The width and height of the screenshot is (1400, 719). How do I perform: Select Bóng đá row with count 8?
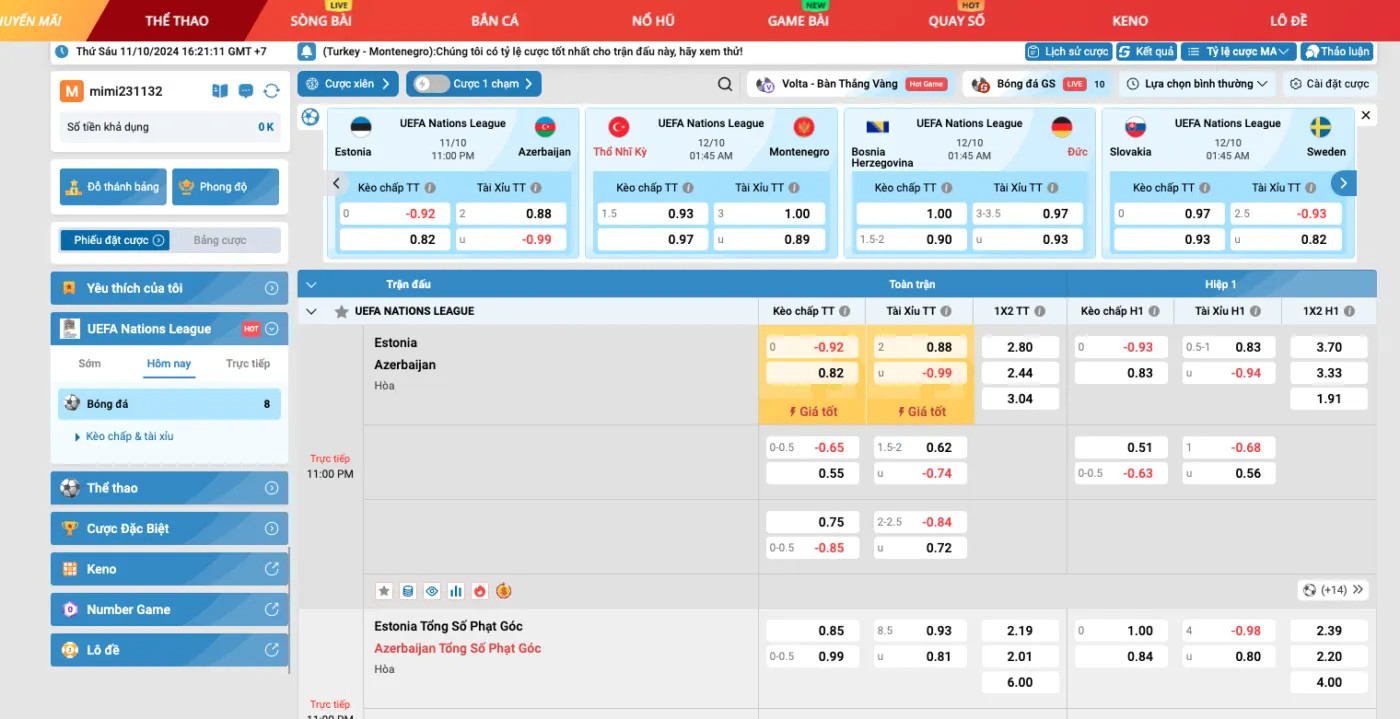[169, 404]
